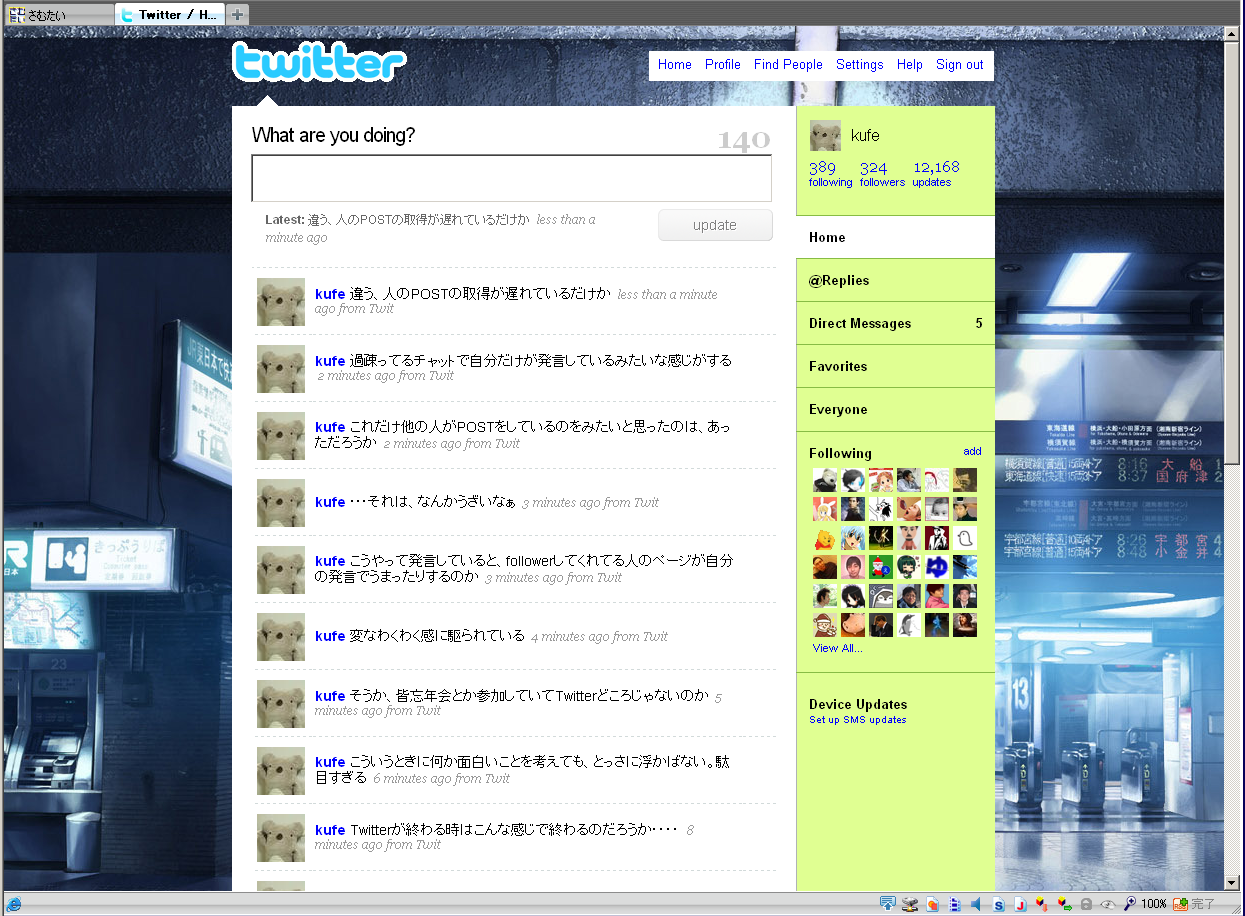The height and width of the screenshot is (916, 1245).
Task: Go to Home in top navigation
Action: coord(675,64)
